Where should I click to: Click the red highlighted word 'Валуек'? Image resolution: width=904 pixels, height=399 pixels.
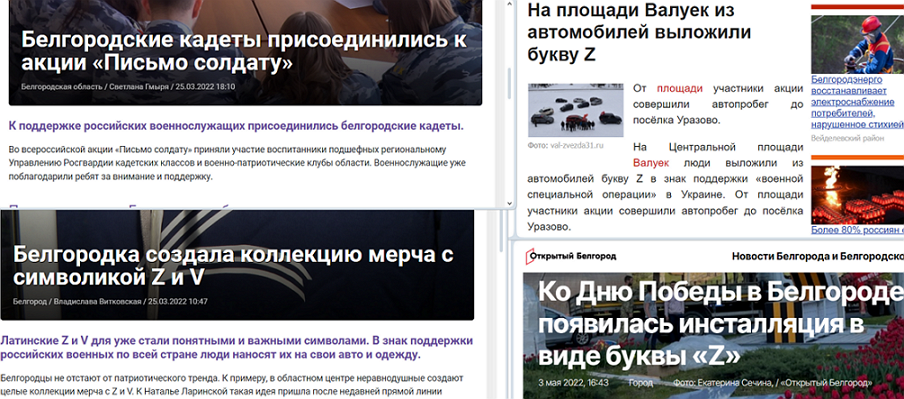coord(651,163)
